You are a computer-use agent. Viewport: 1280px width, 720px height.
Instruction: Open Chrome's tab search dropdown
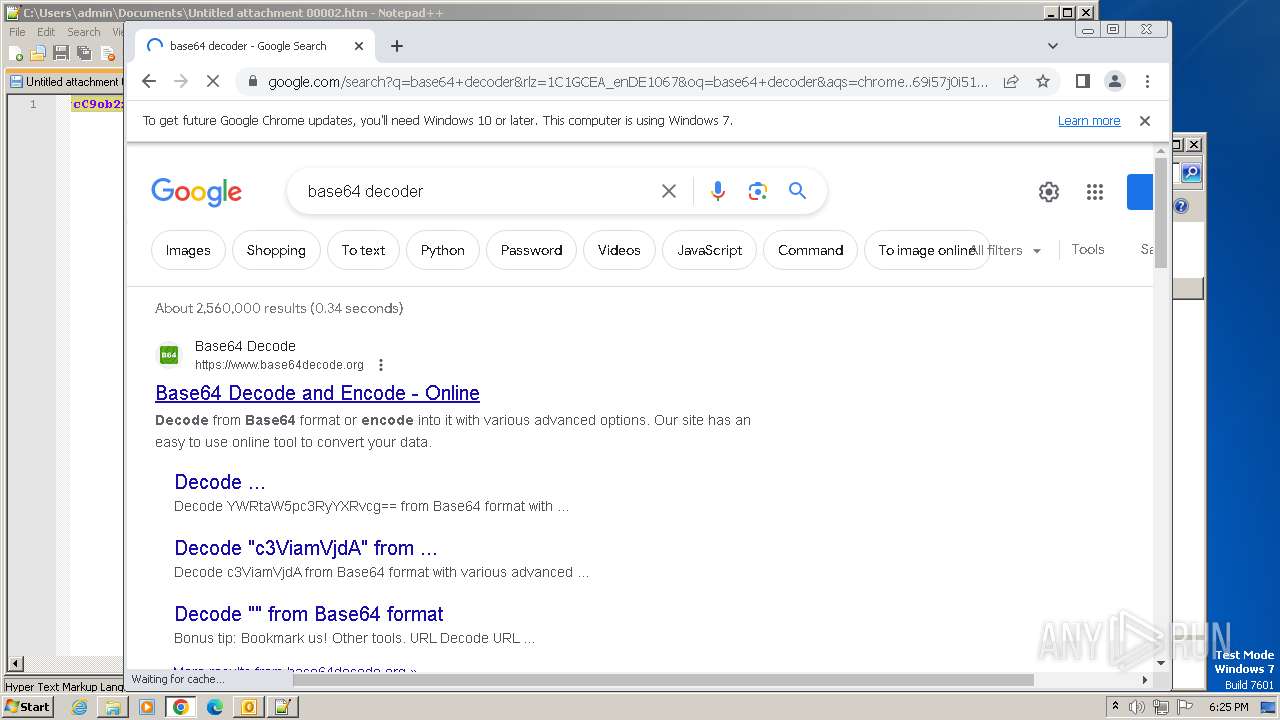pos(1052,46)
